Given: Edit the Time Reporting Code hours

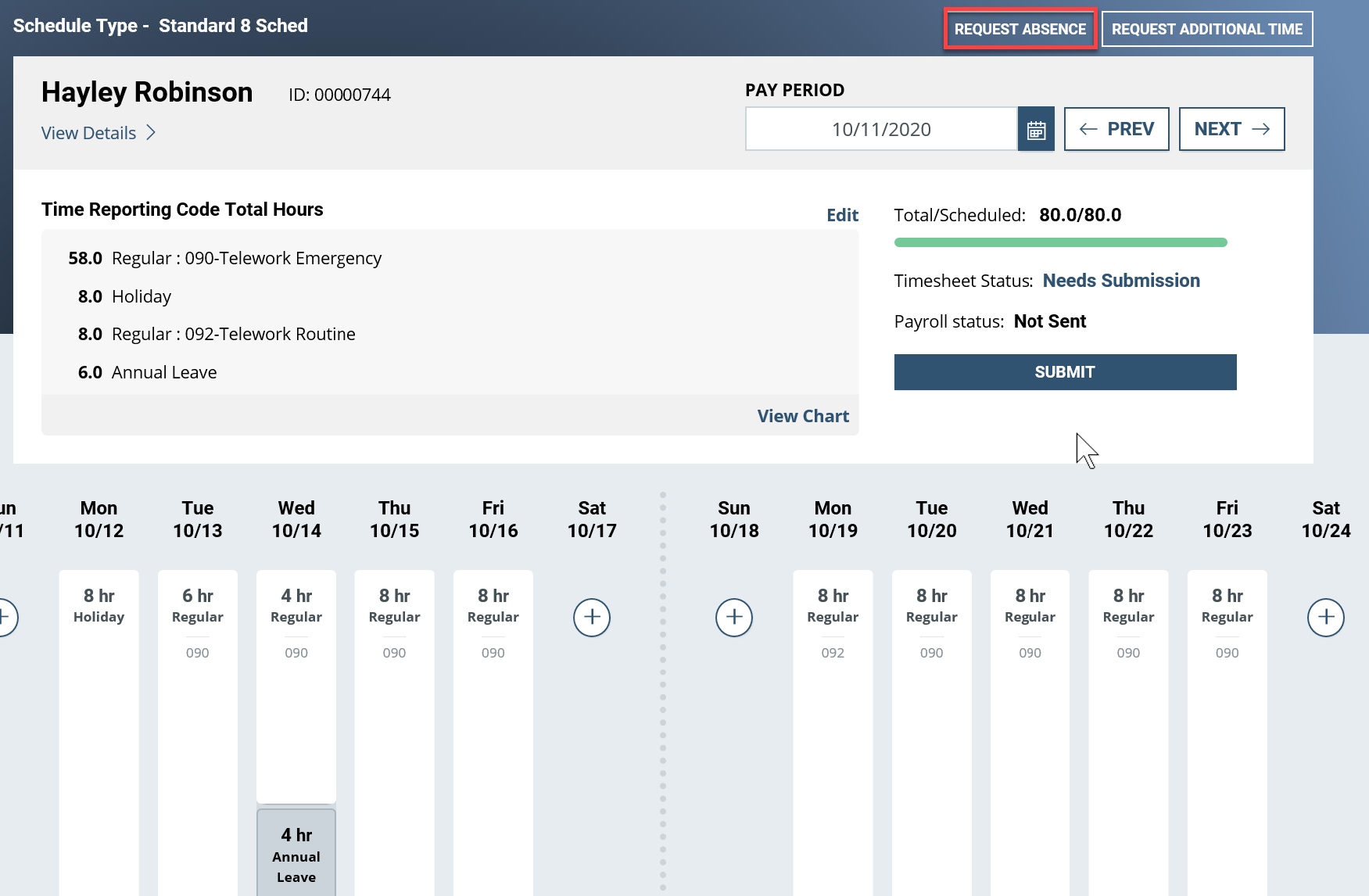Looking at the screenshot, I should tap(842, 214).
